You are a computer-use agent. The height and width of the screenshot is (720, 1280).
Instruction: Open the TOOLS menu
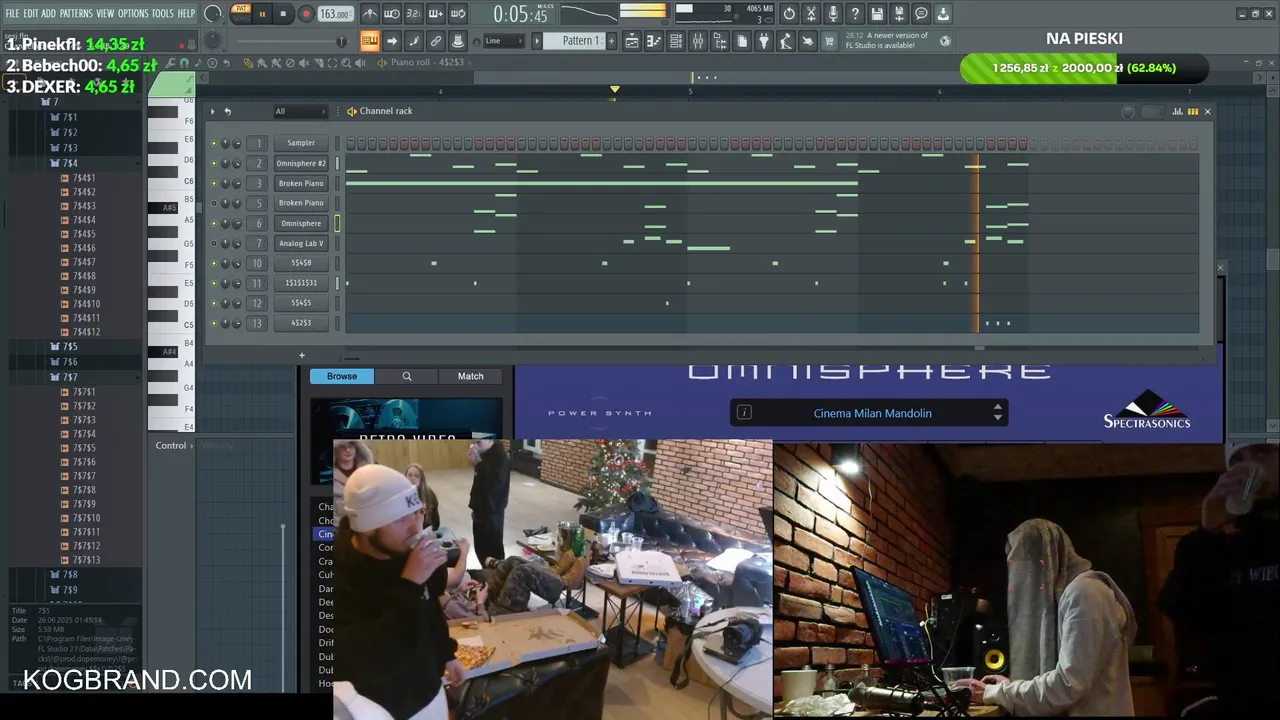162,13
